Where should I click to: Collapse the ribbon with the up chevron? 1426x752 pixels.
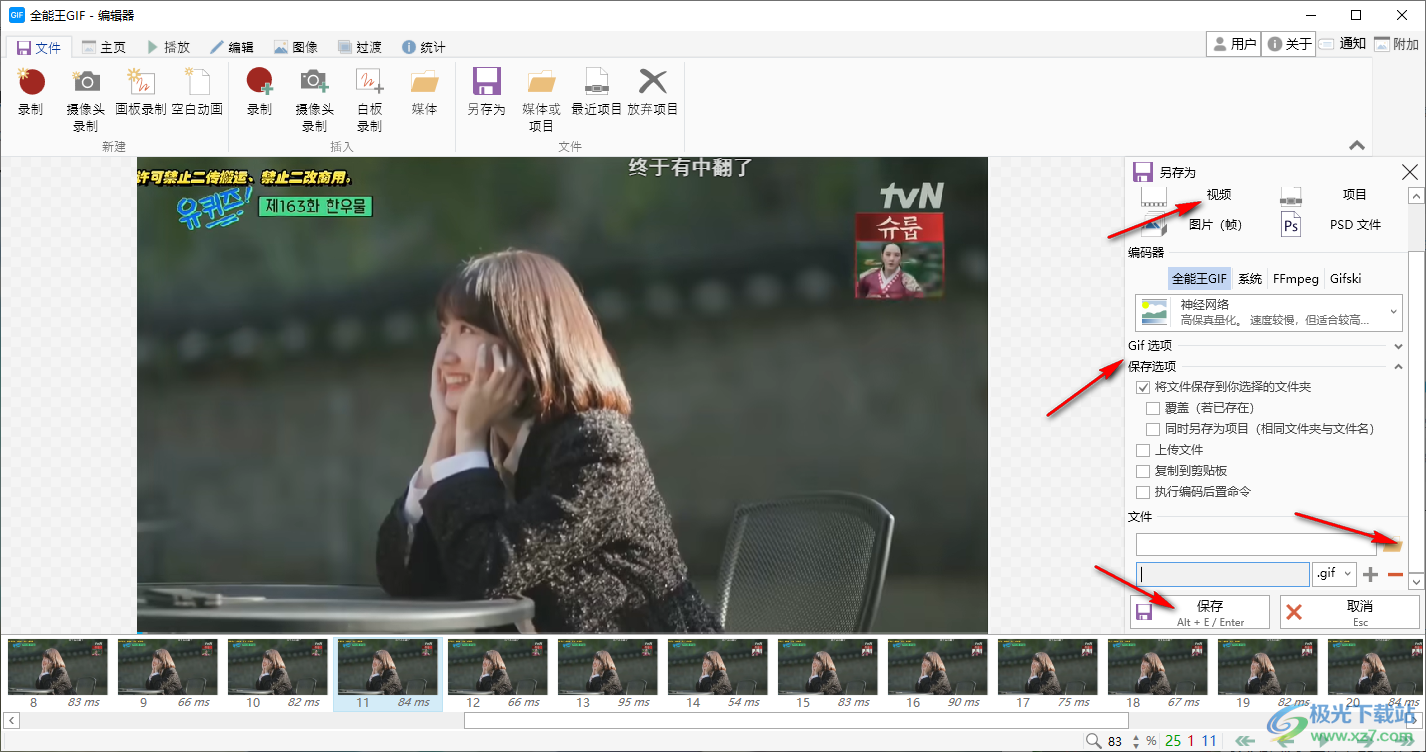tap(1357, 145)
